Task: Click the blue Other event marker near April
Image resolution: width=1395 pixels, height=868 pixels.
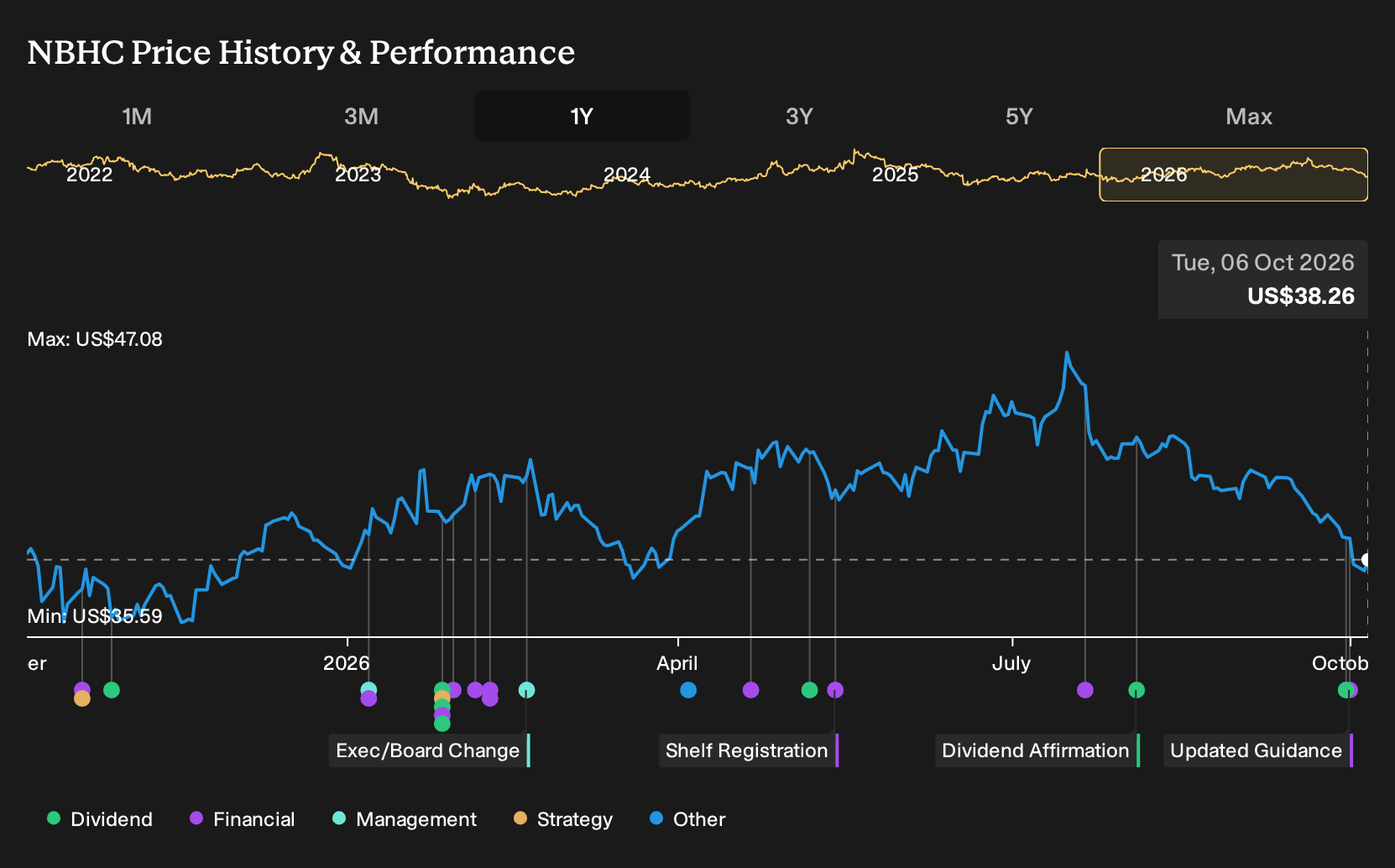Action: [x=688, y=690]
